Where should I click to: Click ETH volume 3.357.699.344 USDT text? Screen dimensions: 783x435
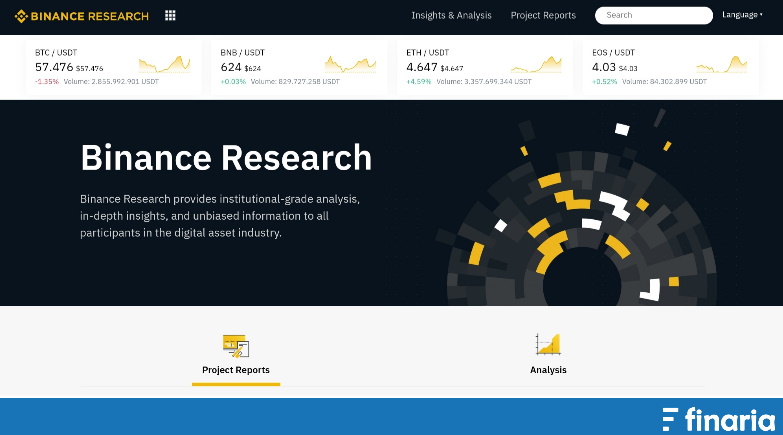pyautogui.click(x=484, y=81)
